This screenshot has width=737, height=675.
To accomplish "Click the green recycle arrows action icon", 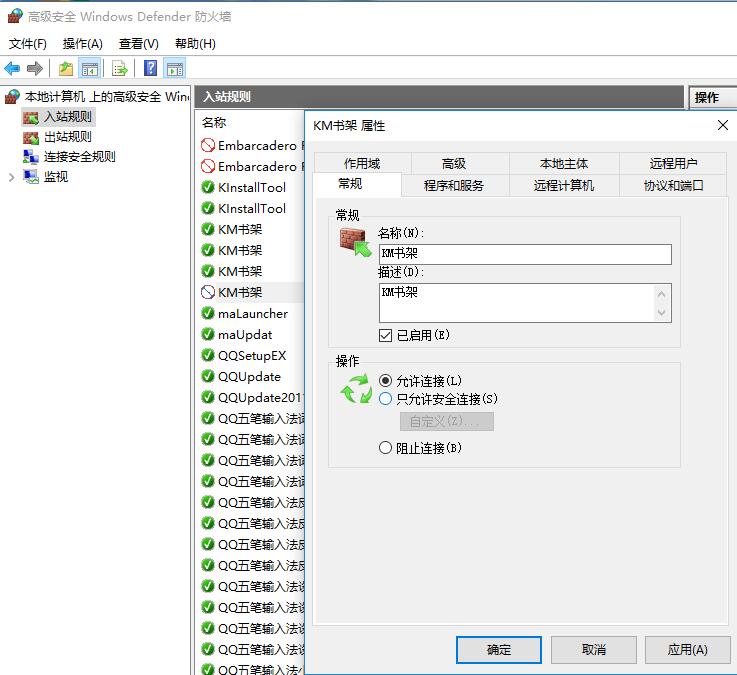I will click(356, 389).
